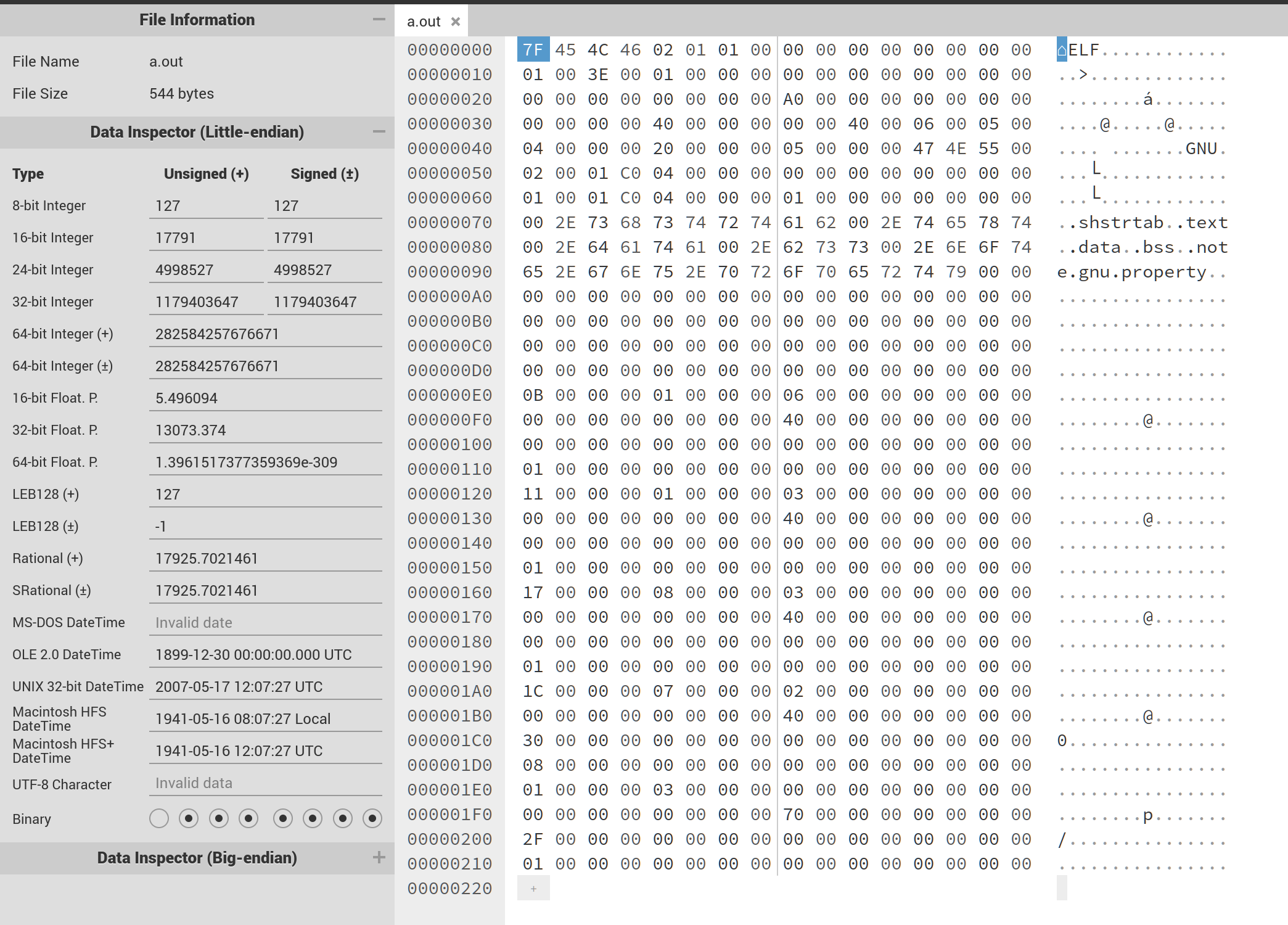Switch to the a.out tab
1288x925 pixels.
point(424,22)
